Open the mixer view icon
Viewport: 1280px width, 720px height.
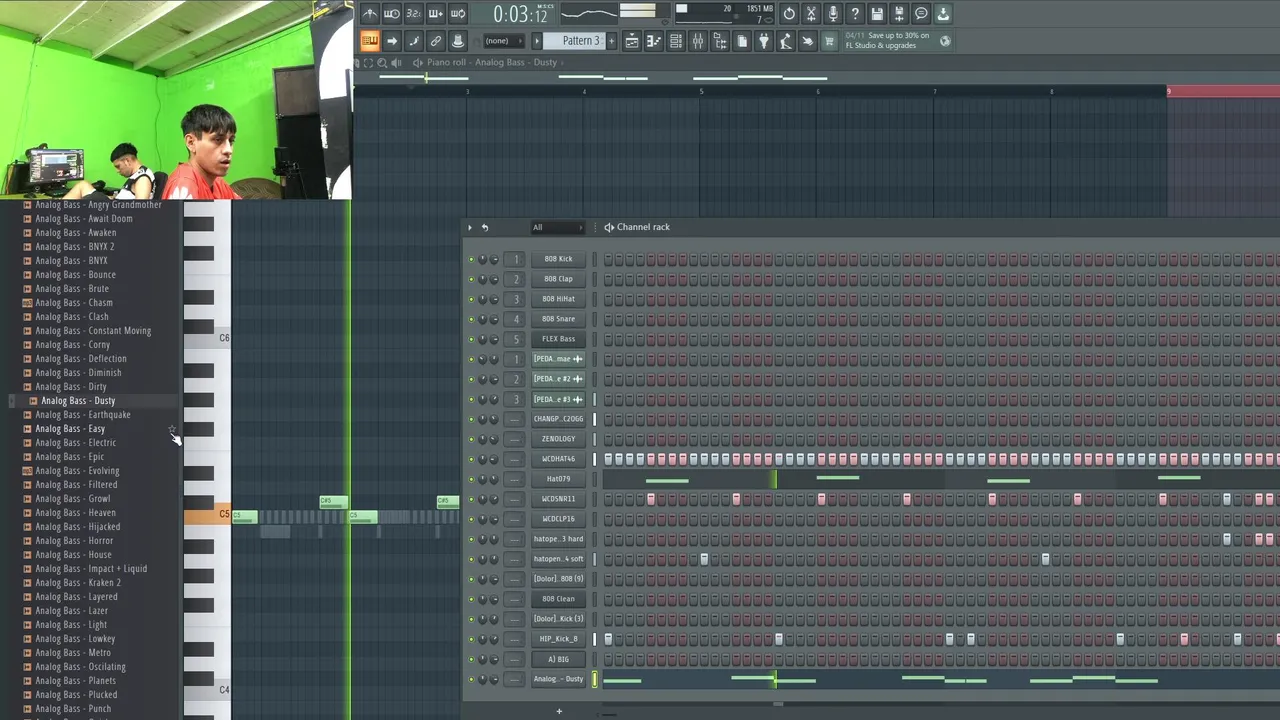[x=698, y=41]
